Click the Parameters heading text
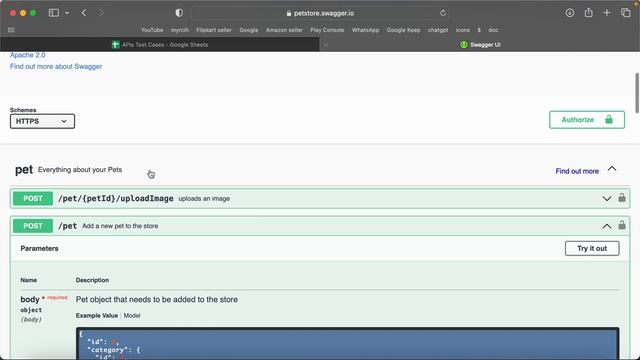The height and width of the screenshot is (360, 640). [x=39, y=248]
